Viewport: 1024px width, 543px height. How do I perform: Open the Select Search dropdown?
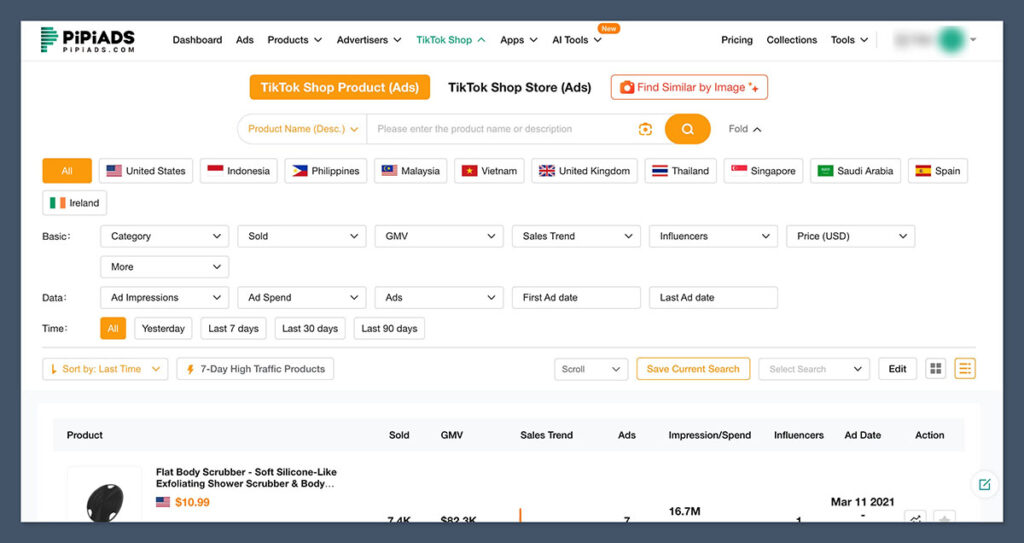click(814, 369)
